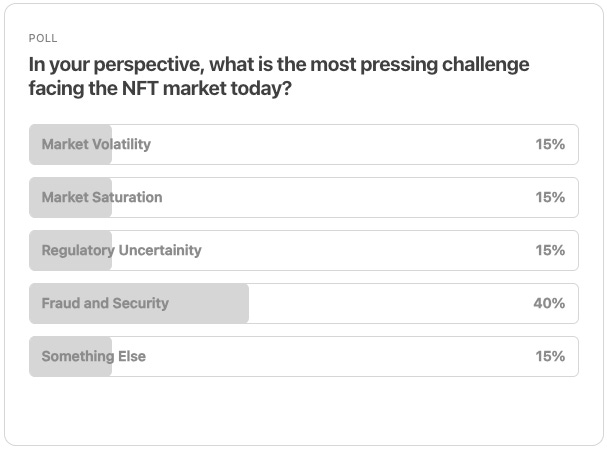Select the Something Else option
The width and height of the screenshot is (607, 452).
[304, 356]
